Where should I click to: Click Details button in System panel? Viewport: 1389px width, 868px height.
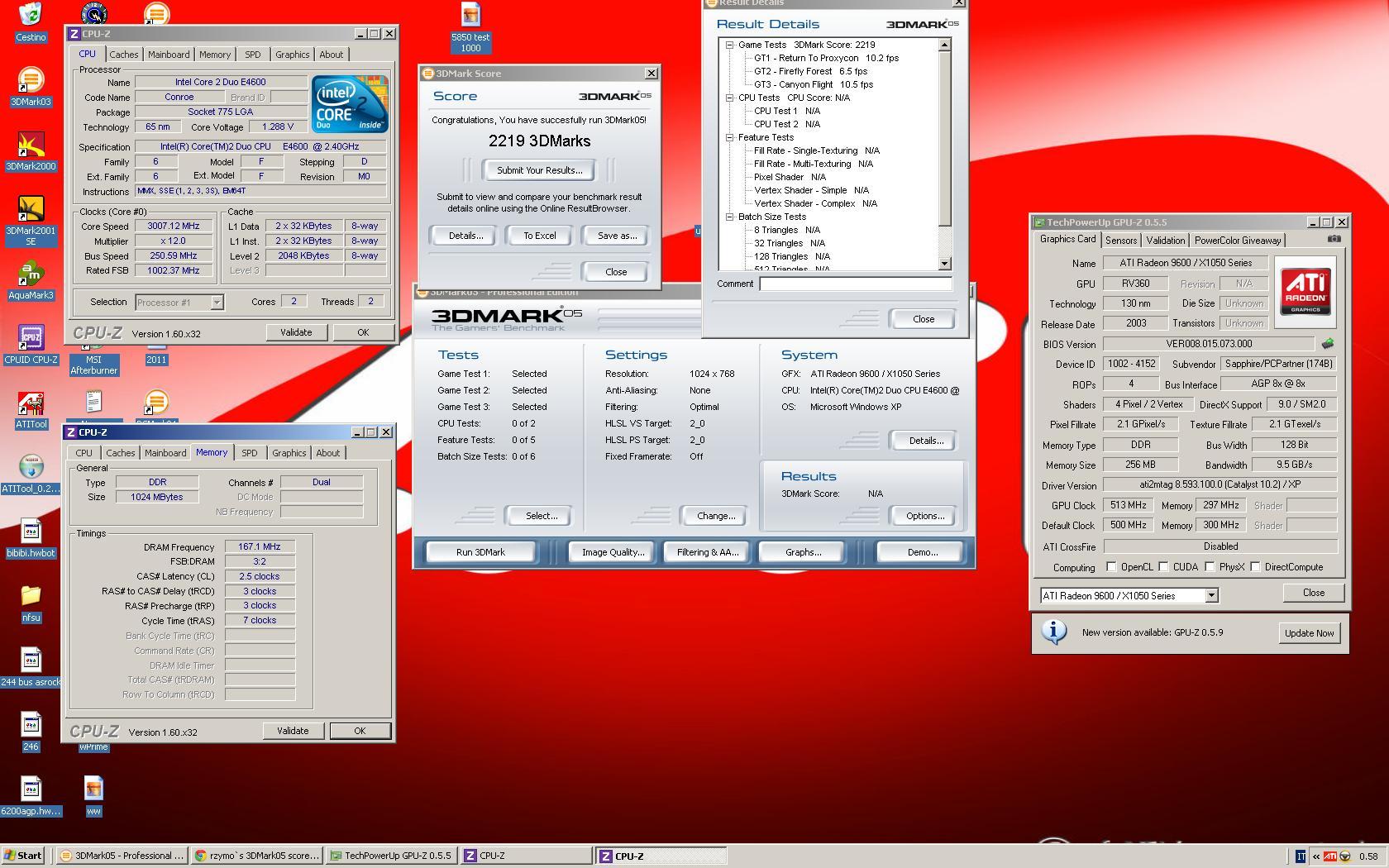coord(924,441)
